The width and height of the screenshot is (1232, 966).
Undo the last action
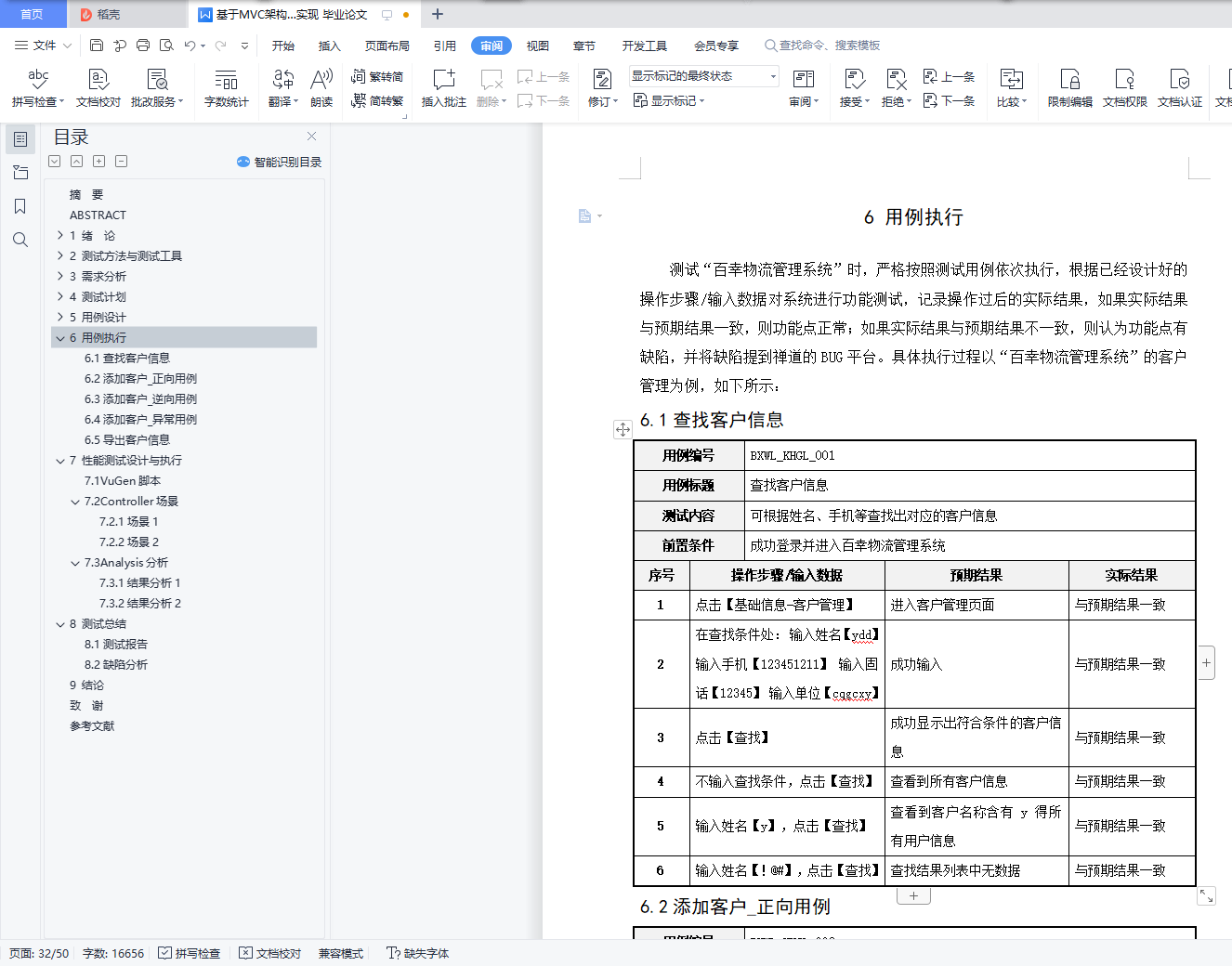190,46
